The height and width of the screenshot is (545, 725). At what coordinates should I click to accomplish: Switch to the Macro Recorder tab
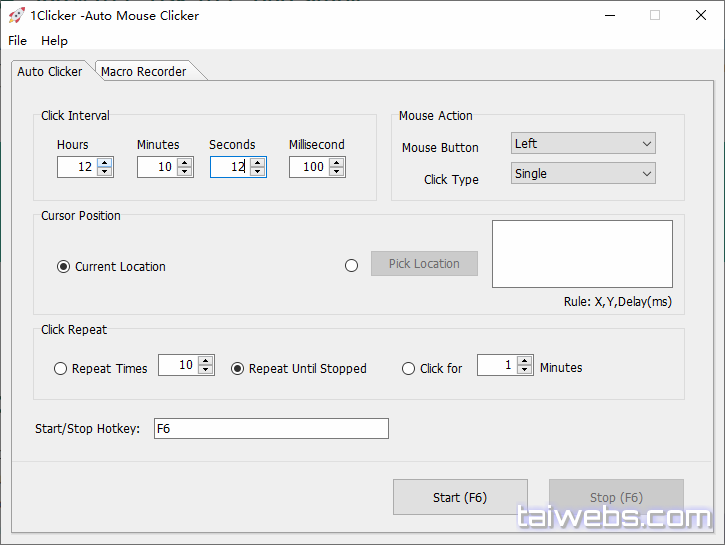click(144, 72)
